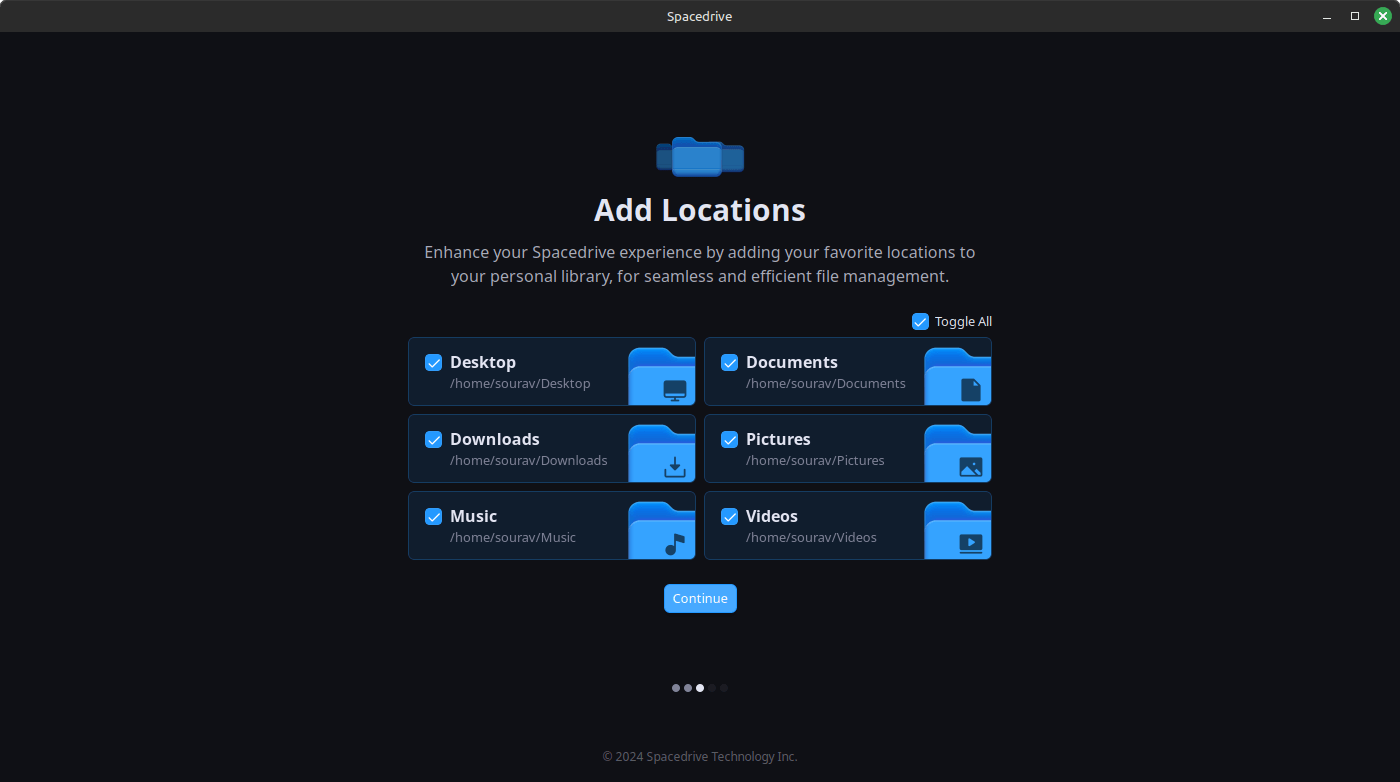Click the last pagination dot below Continue
Viewport: 1400px width, 782px height.
point(724,688)
